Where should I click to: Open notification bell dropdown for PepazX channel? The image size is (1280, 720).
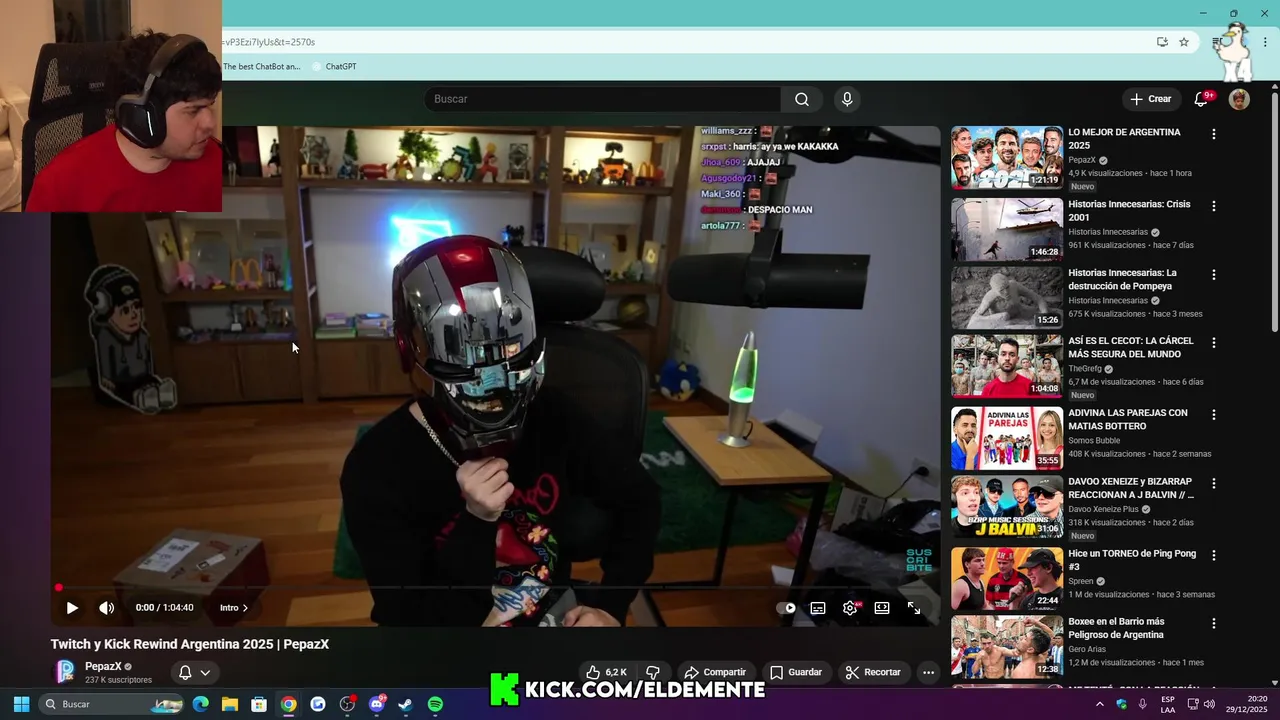pyautogui.click(x=194, y=673)
